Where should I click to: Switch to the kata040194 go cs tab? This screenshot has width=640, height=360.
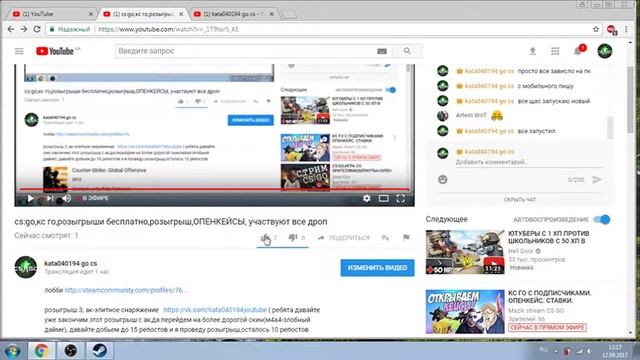[233, 14]
